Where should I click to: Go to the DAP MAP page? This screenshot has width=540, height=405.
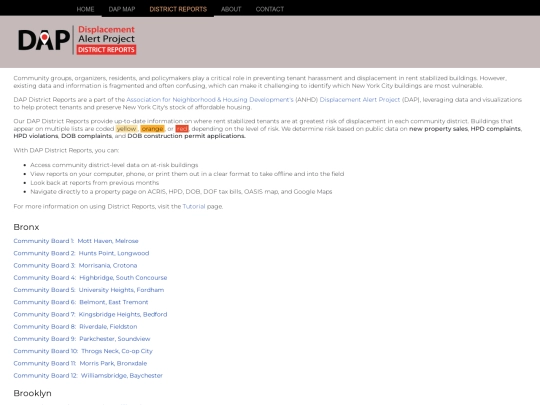(122, 9)
